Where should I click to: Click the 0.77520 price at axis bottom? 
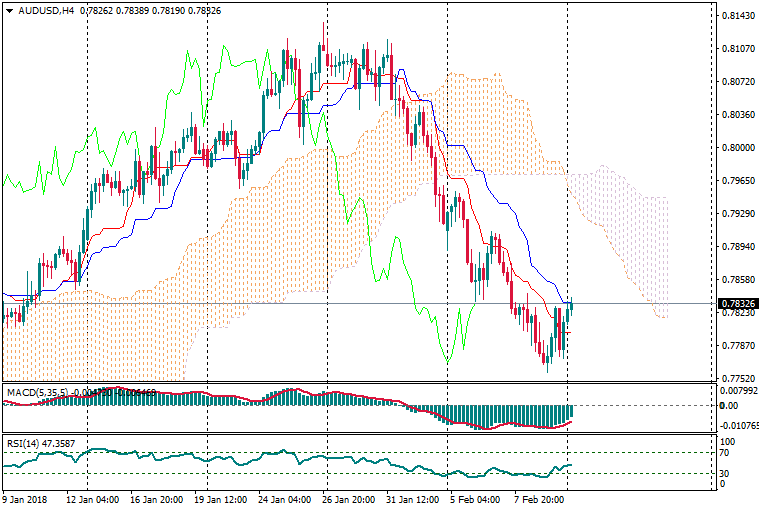(x=736, y=379)
